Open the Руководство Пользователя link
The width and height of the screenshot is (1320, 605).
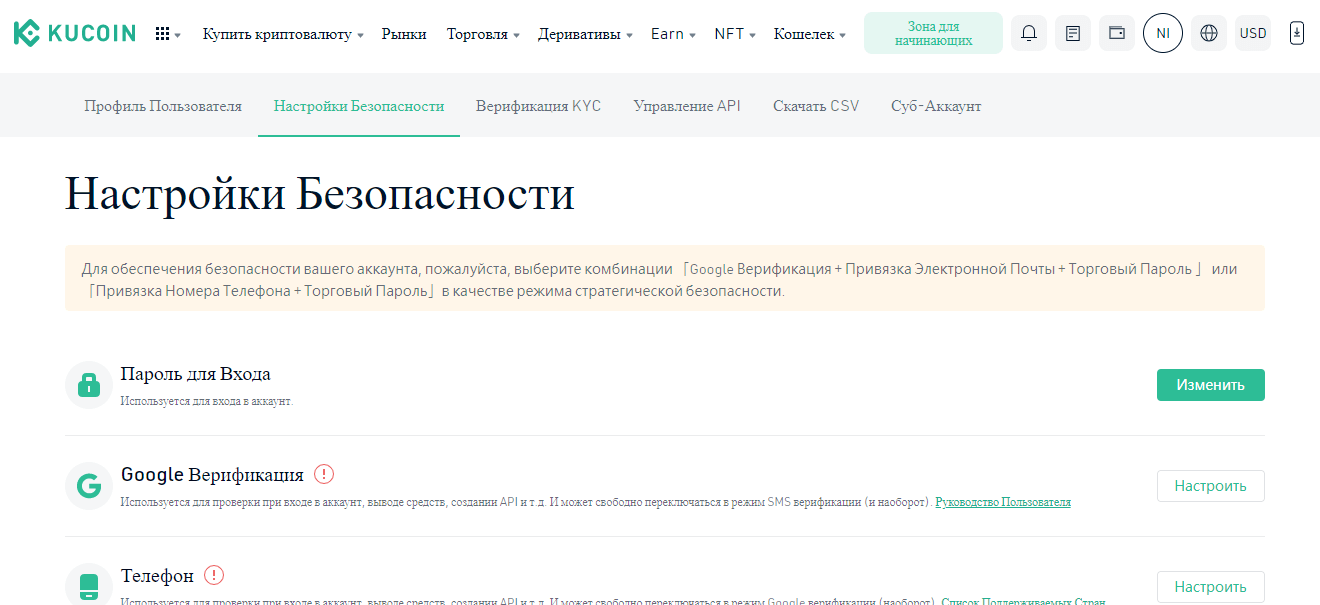click(1002, 502)
